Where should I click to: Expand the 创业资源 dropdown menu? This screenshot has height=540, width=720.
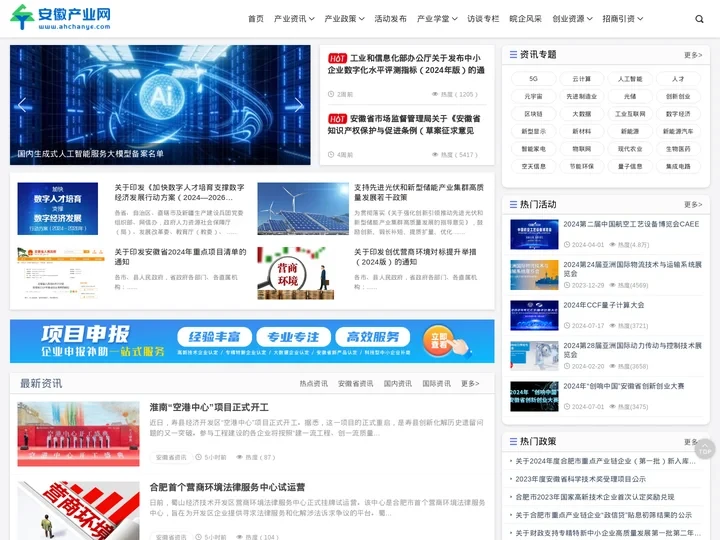click(572, 19)
